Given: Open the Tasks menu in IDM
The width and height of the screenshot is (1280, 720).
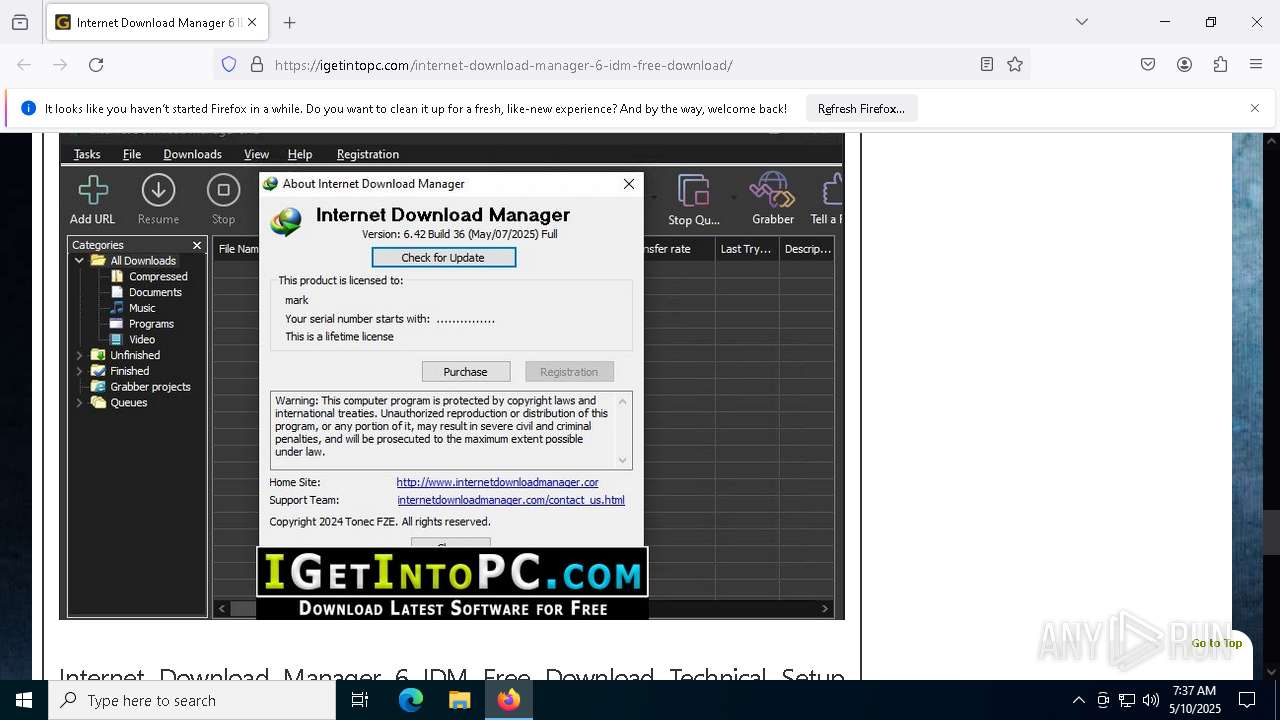Looking at the screenshot, I should click(87, 154).
